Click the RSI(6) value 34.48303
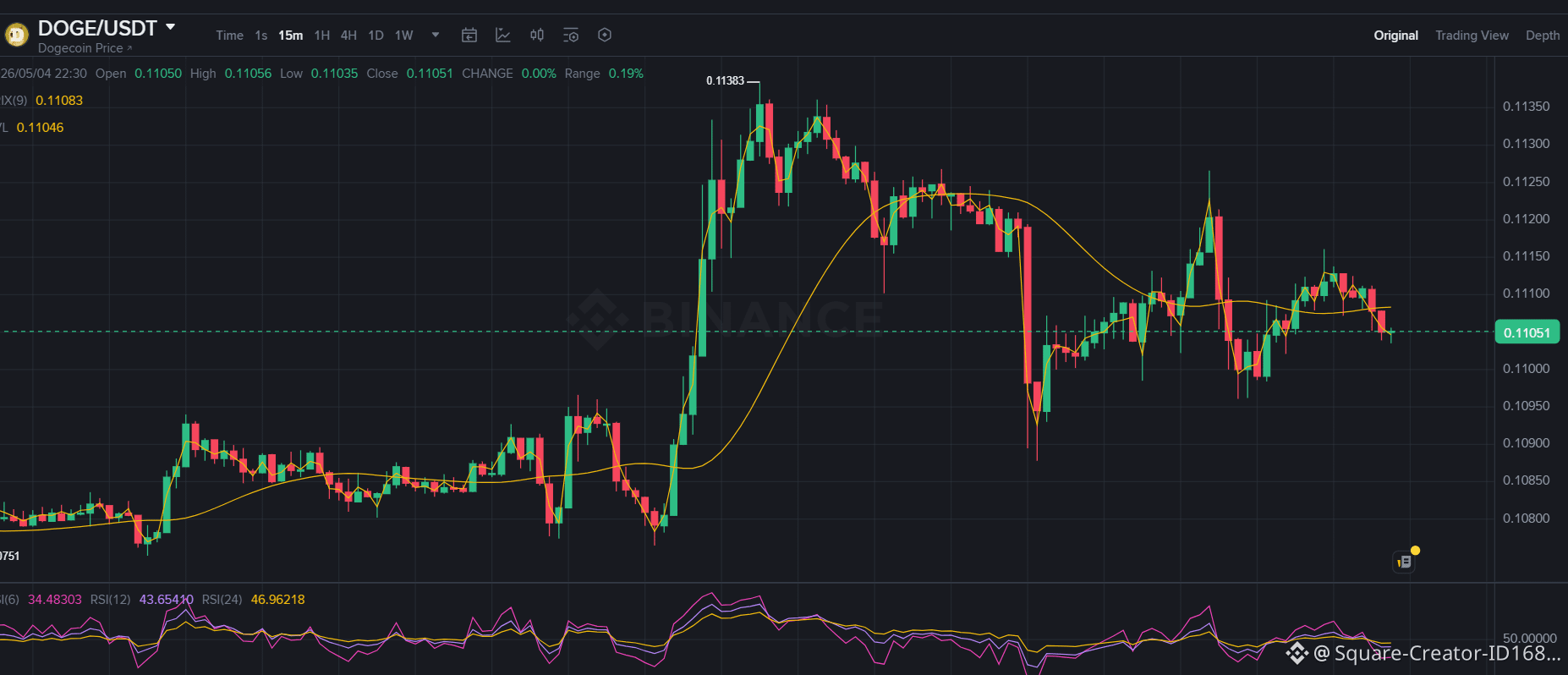 point(55,600)
